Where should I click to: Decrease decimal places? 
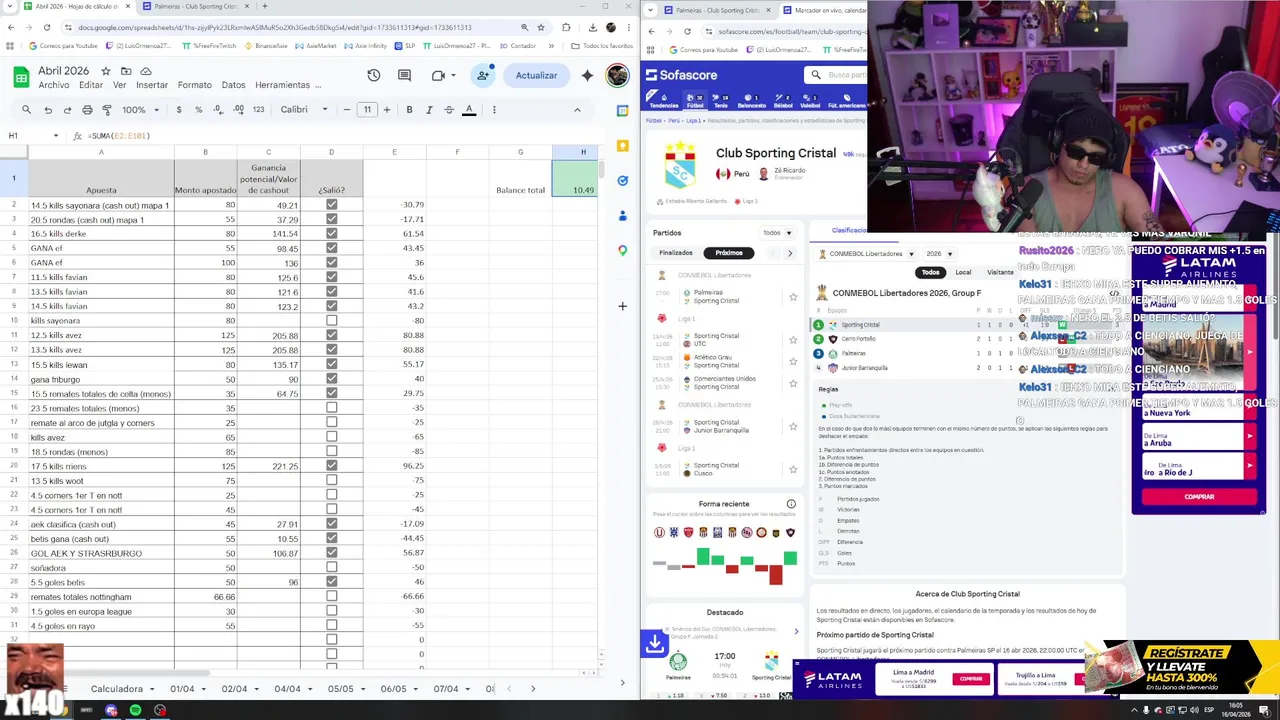click(x=218, y=110)
